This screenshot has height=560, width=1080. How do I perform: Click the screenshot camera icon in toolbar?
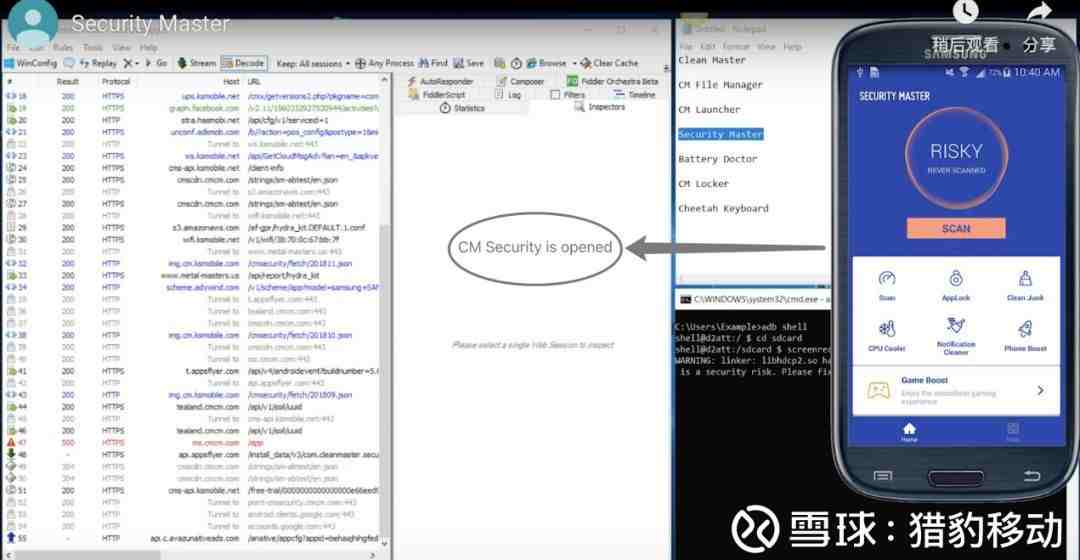point(499,63)
